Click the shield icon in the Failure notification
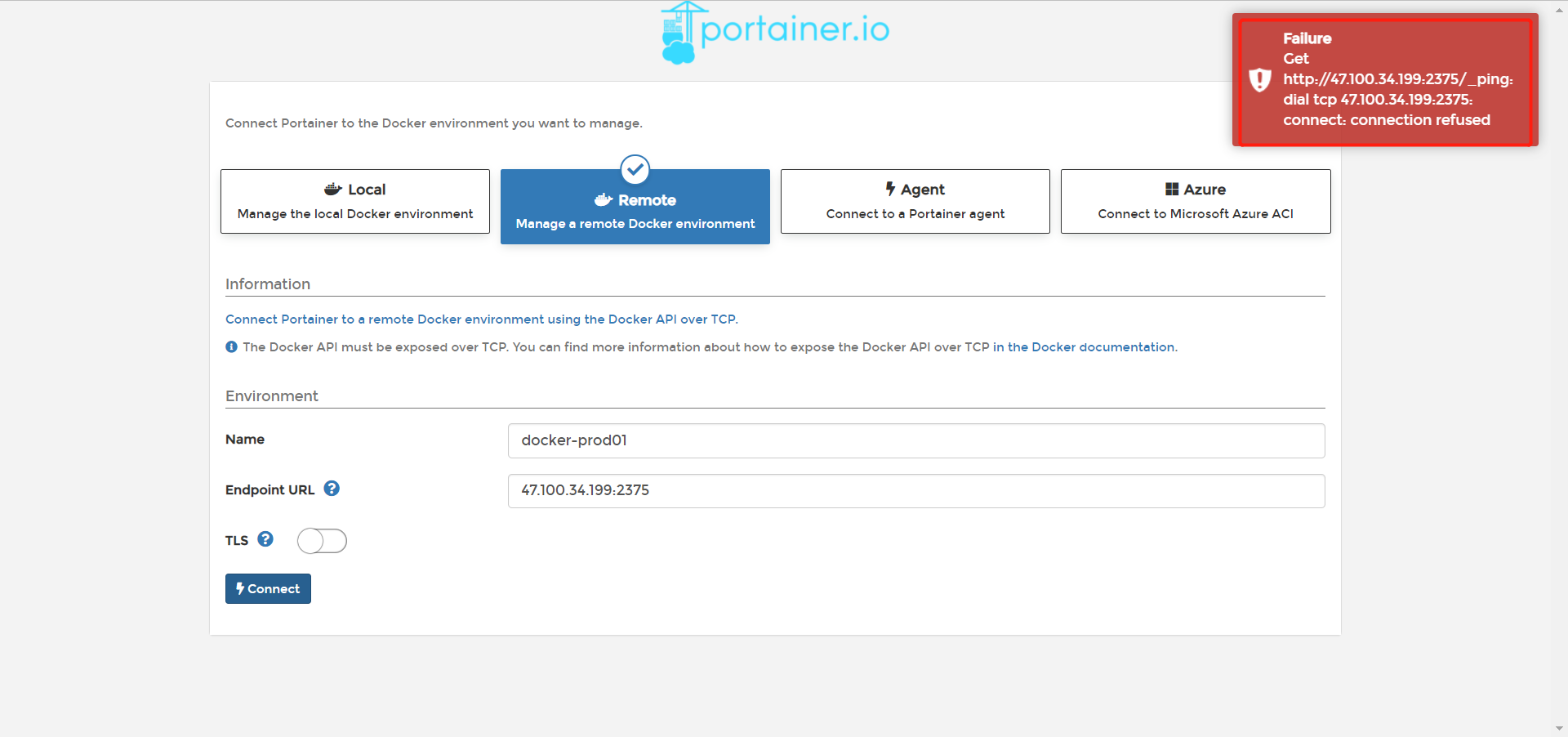Viewport: 1568px width, 737px height. tap(1260, 79)
